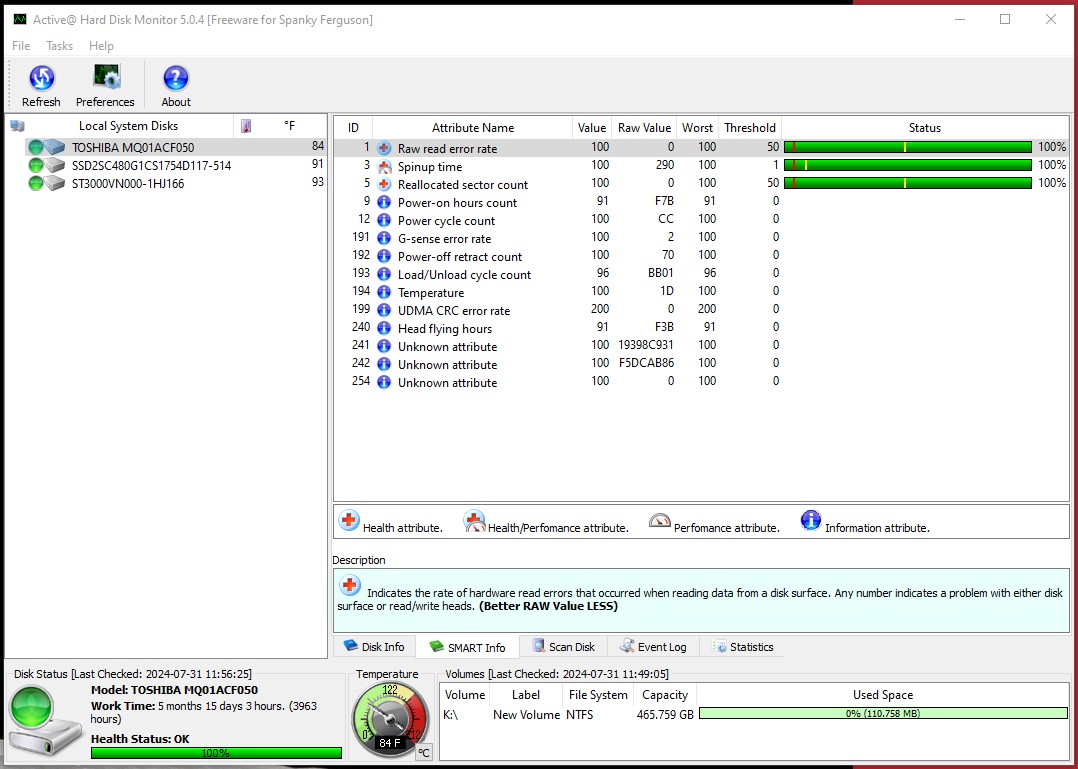Open the Tasks menu
The height and width of the screenshot is (769, 1078).
pyautogui.click(x=58, y=46)
